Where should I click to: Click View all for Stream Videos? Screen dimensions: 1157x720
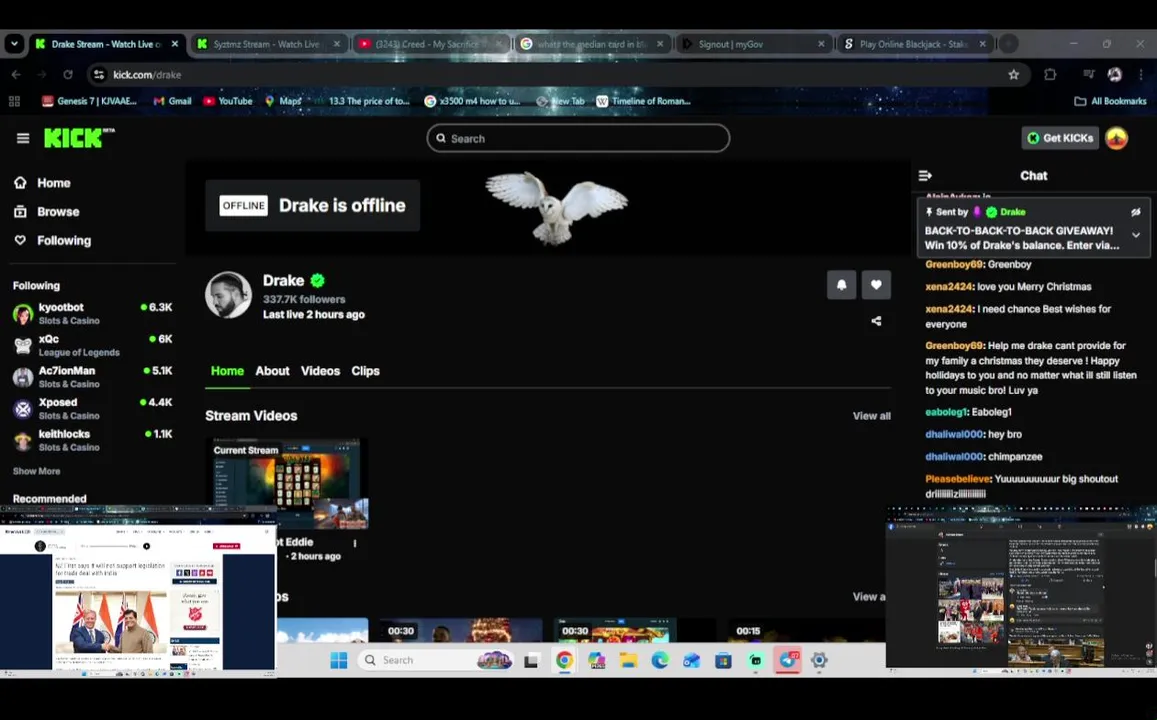point(871,416)
